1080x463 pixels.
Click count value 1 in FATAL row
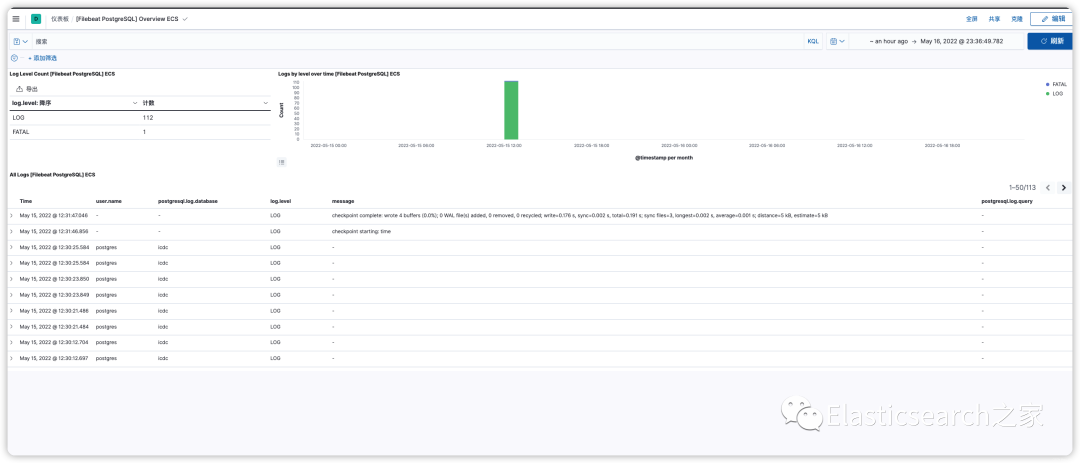coord(144,132)
